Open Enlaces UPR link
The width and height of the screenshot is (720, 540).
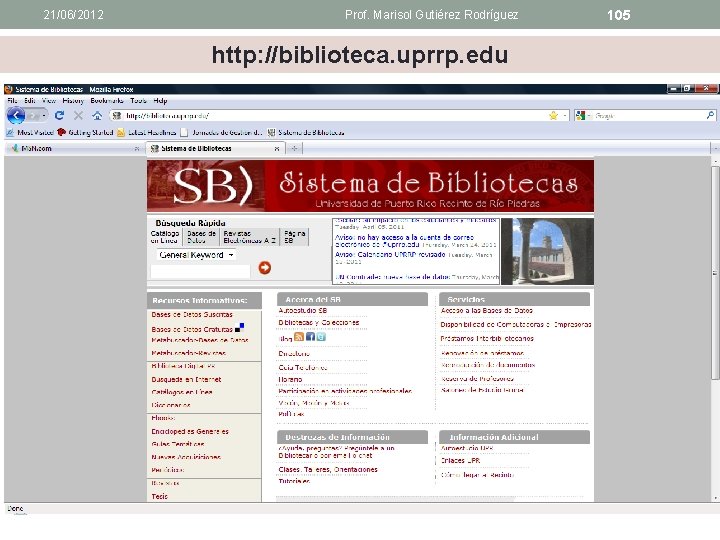pos(460,460)
